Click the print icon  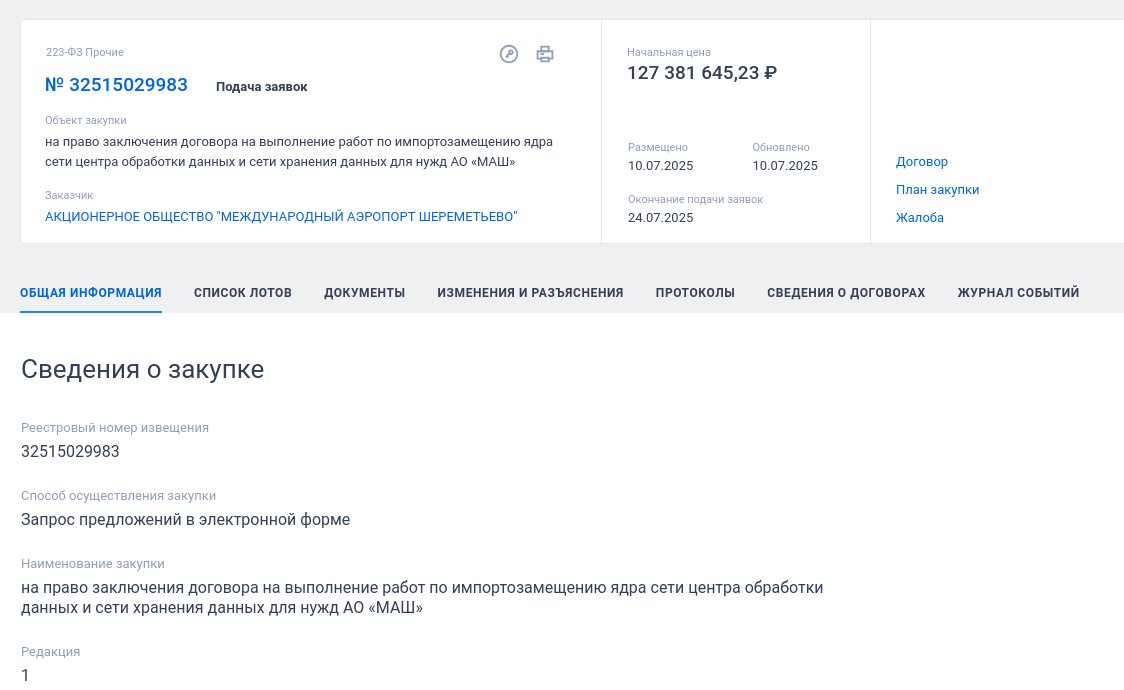(545, 54)
